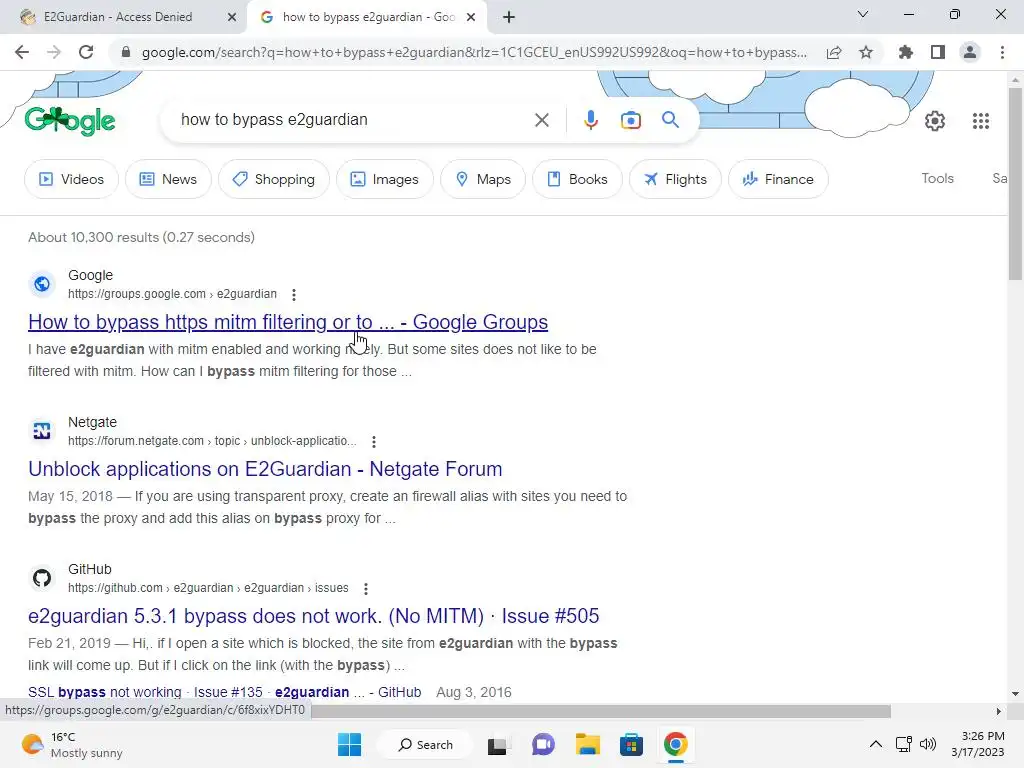Click the forum.netgate.com result URL
Image resolution: width=1024 pixels, height=768 pixels.
[212, 441]
